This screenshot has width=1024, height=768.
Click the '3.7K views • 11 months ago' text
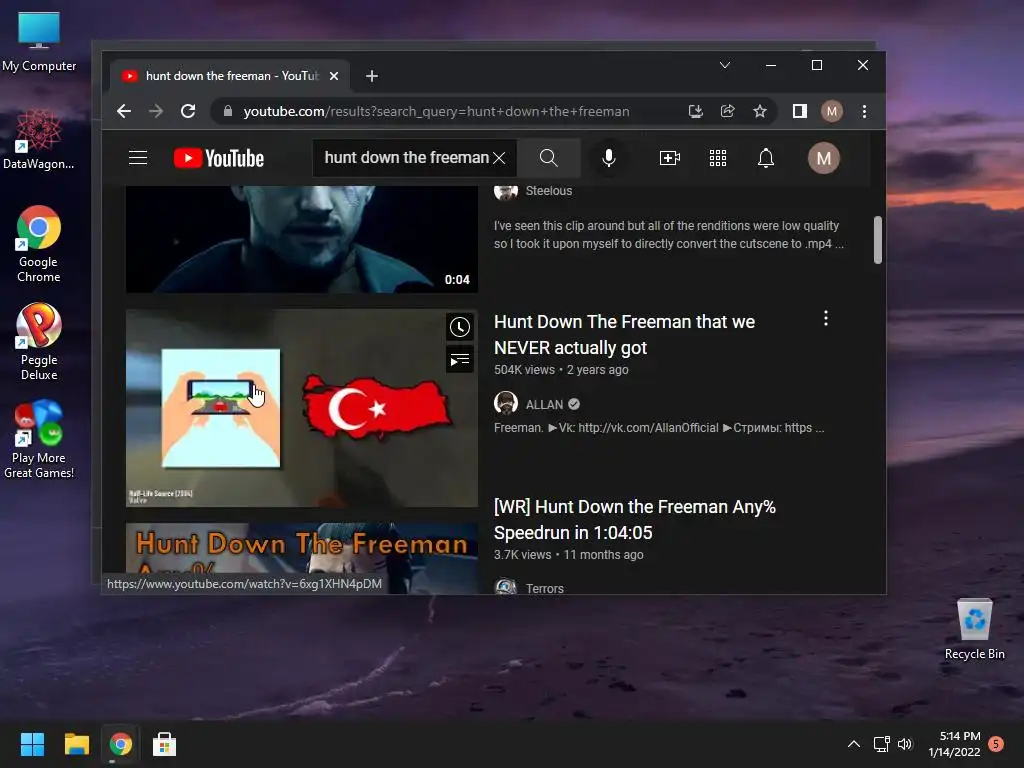(x=568, y=555)
